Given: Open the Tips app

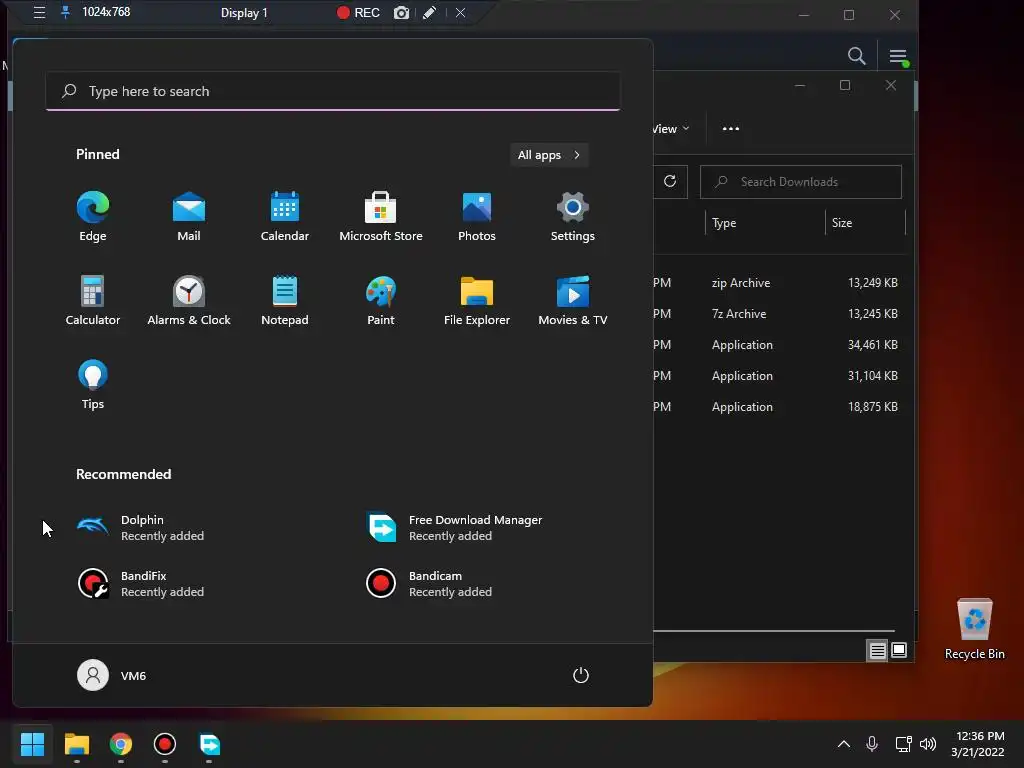Looking at the screenshot, I should pyautogui.click(x=93, y=385).
